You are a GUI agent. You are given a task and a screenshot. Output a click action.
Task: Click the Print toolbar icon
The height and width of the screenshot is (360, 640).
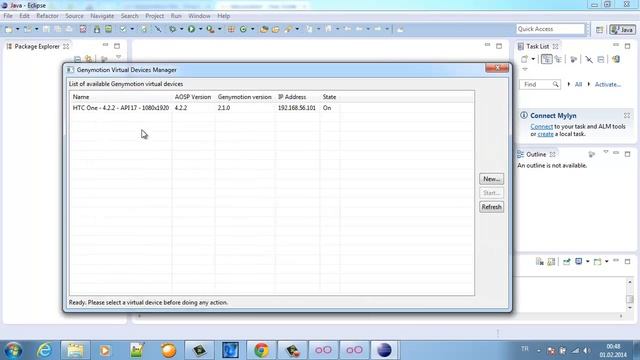click(x=69, y=29)
